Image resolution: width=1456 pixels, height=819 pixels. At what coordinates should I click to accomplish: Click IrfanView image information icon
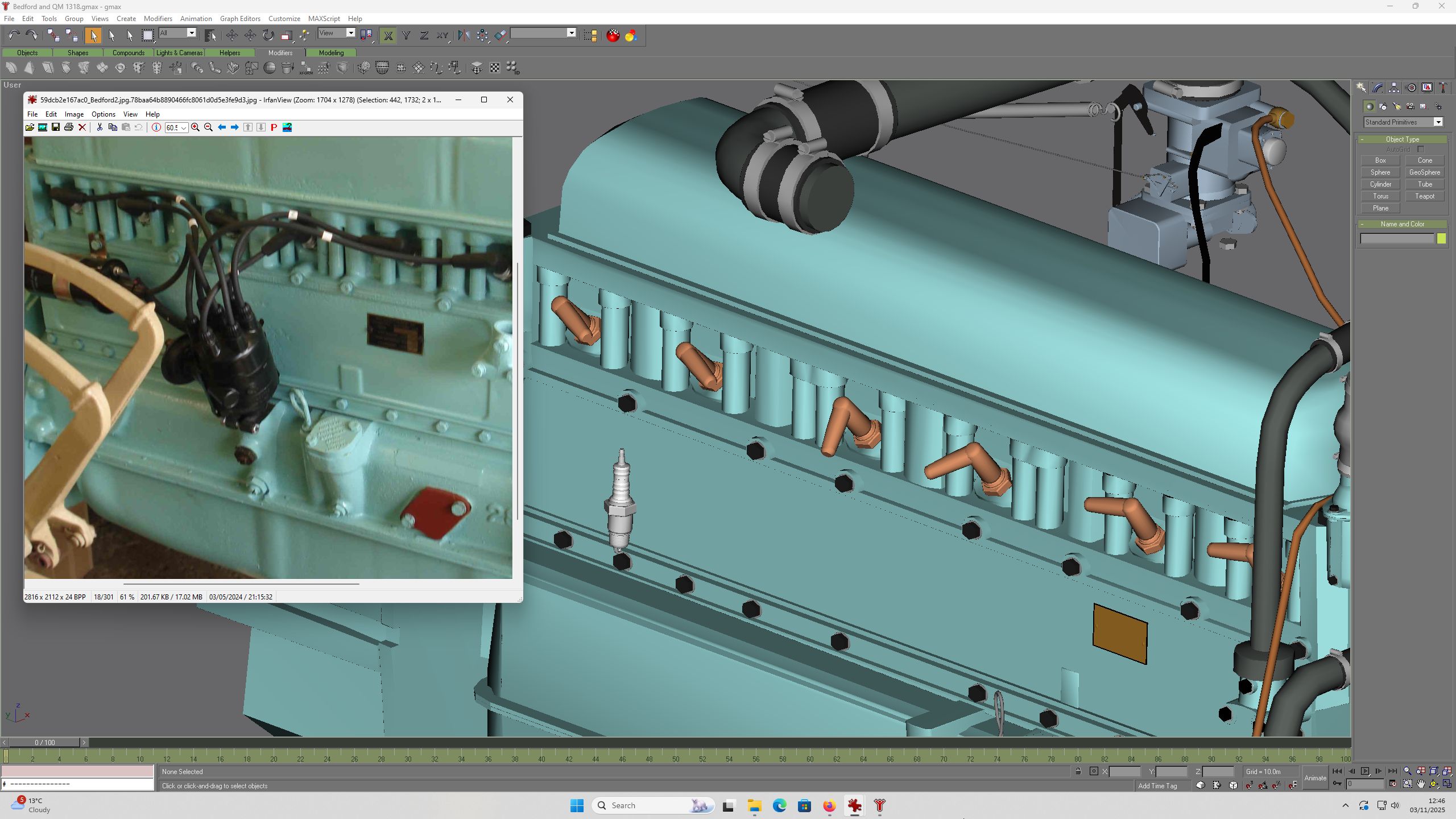click(x=156, y=127)
